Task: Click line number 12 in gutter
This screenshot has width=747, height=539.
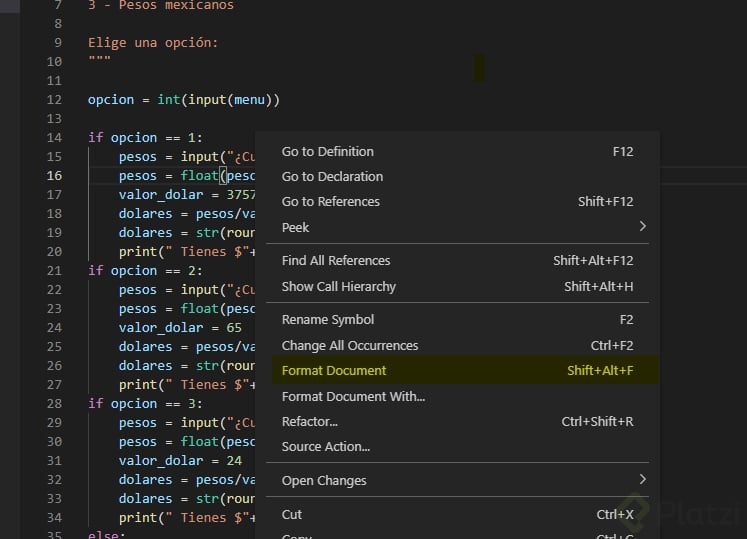Action: coord(54,100)
